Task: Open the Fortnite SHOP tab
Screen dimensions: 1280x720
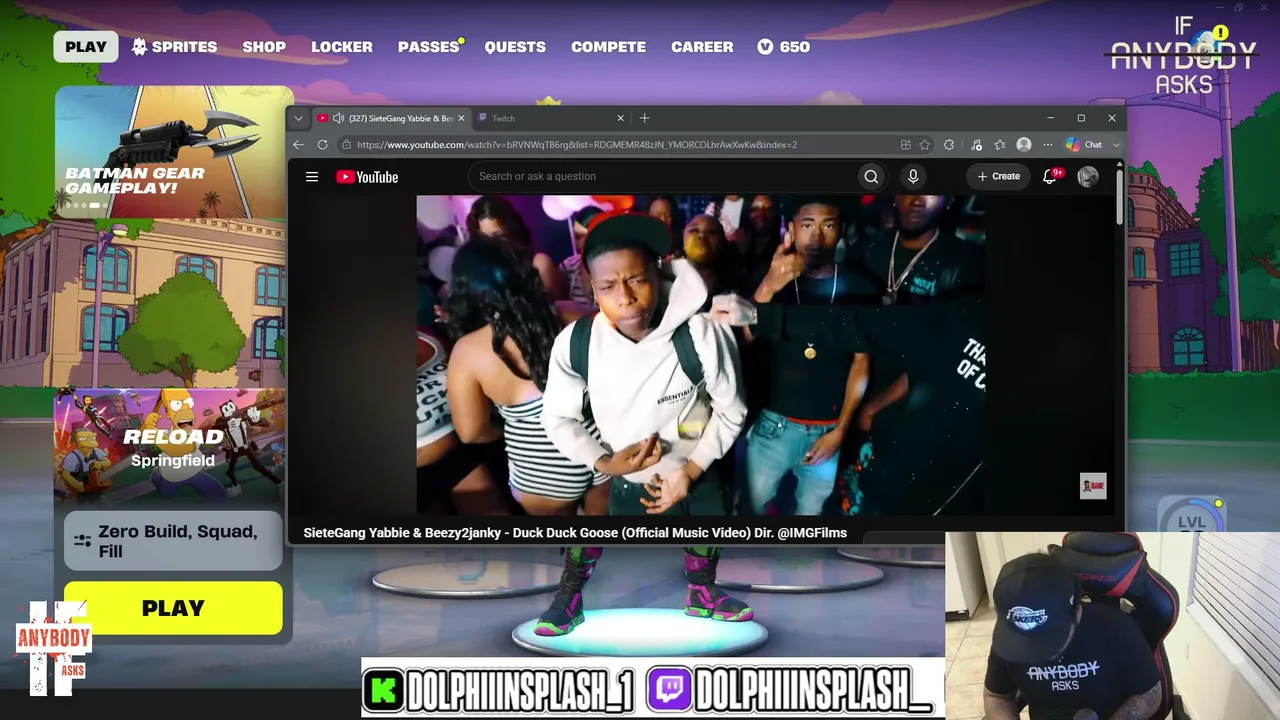Action: (x=264, y=47)
